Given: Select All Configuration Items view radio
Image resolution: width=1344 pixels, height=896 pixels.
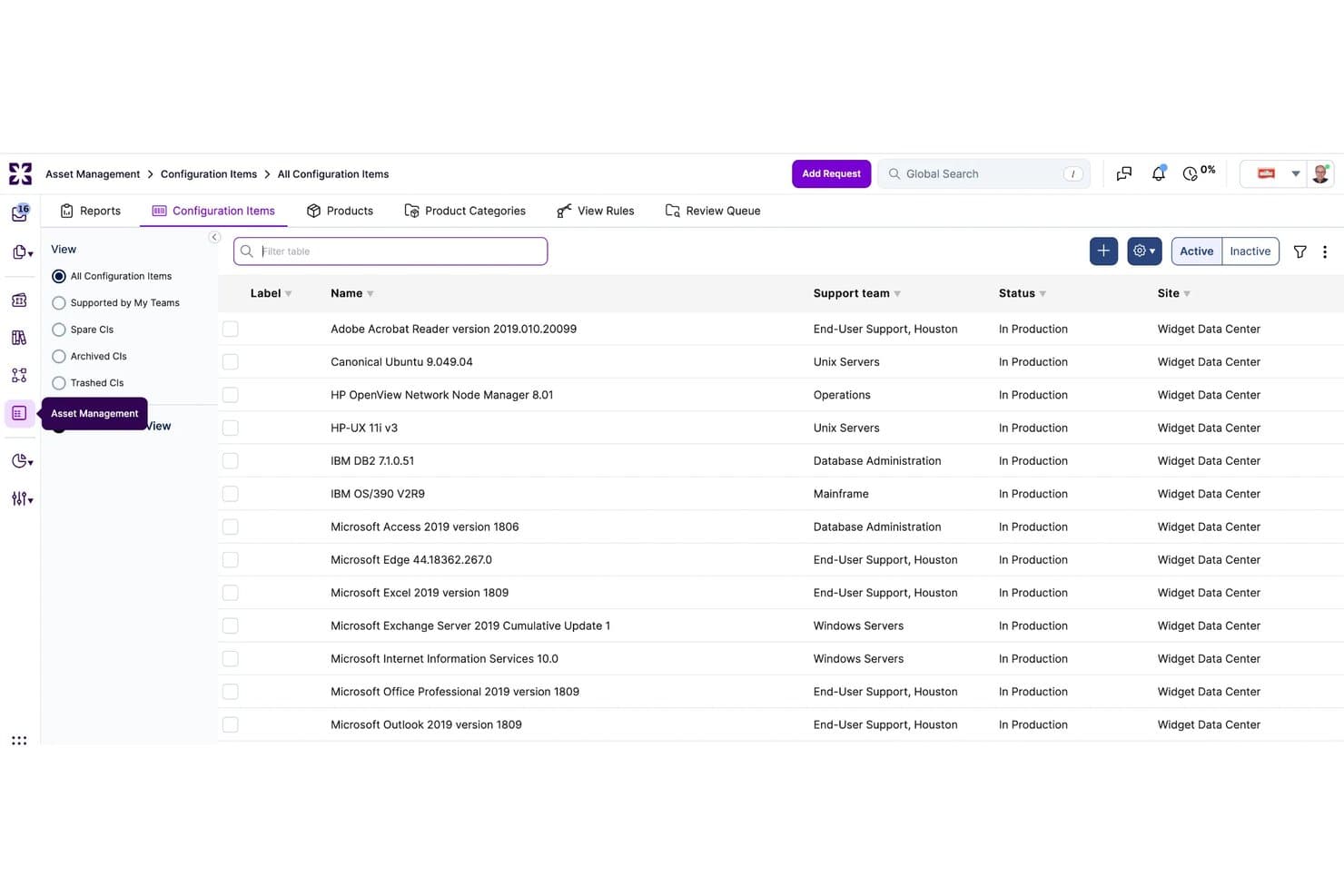Looking at the screenshot, I should tap(59, 276).
